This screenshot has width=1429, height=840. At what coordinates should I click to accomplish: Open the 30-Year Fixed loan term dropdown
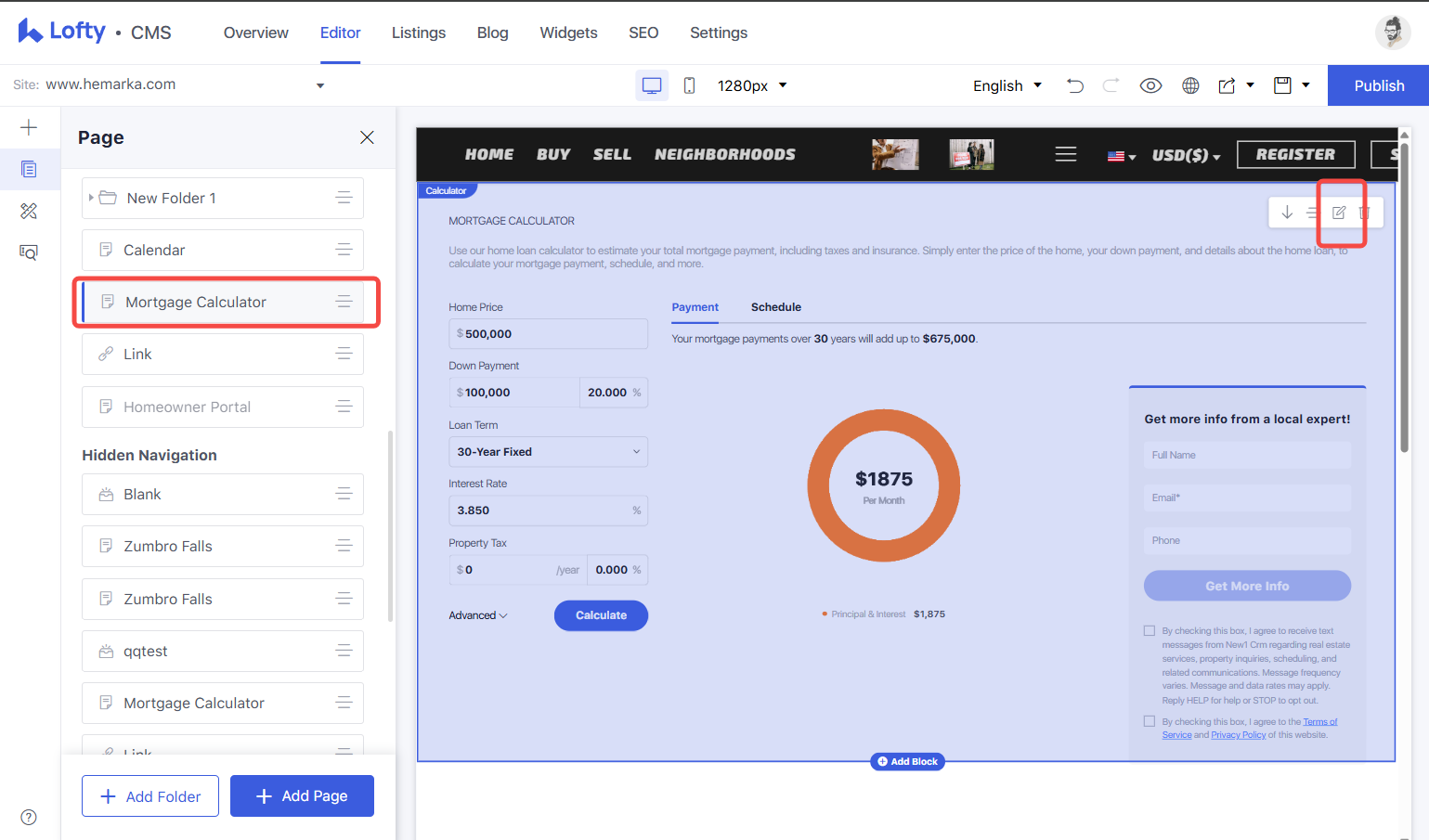coord(548,452)
